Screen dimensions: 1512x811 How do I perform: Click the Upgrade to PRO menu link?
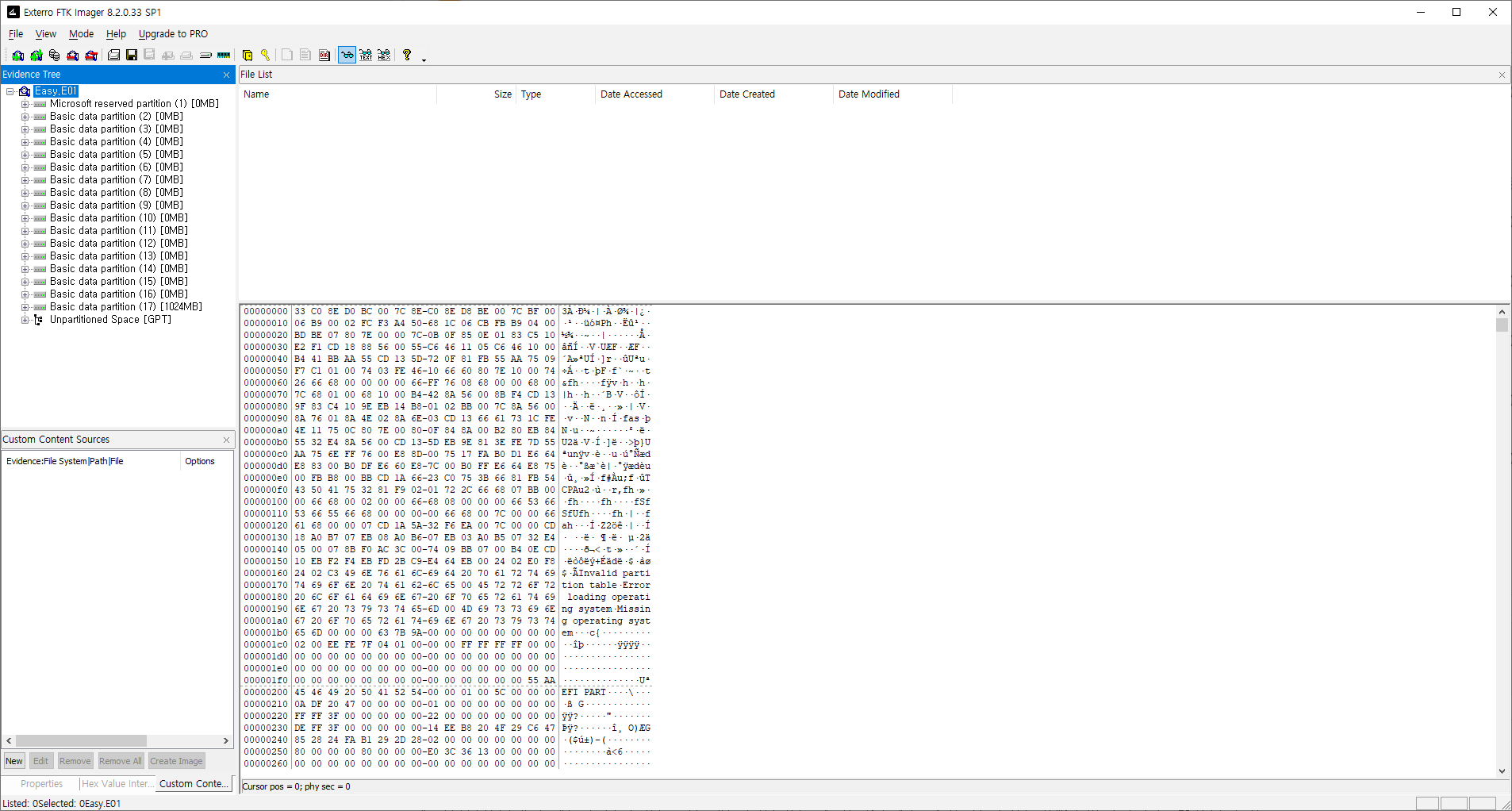pos(173,34)
